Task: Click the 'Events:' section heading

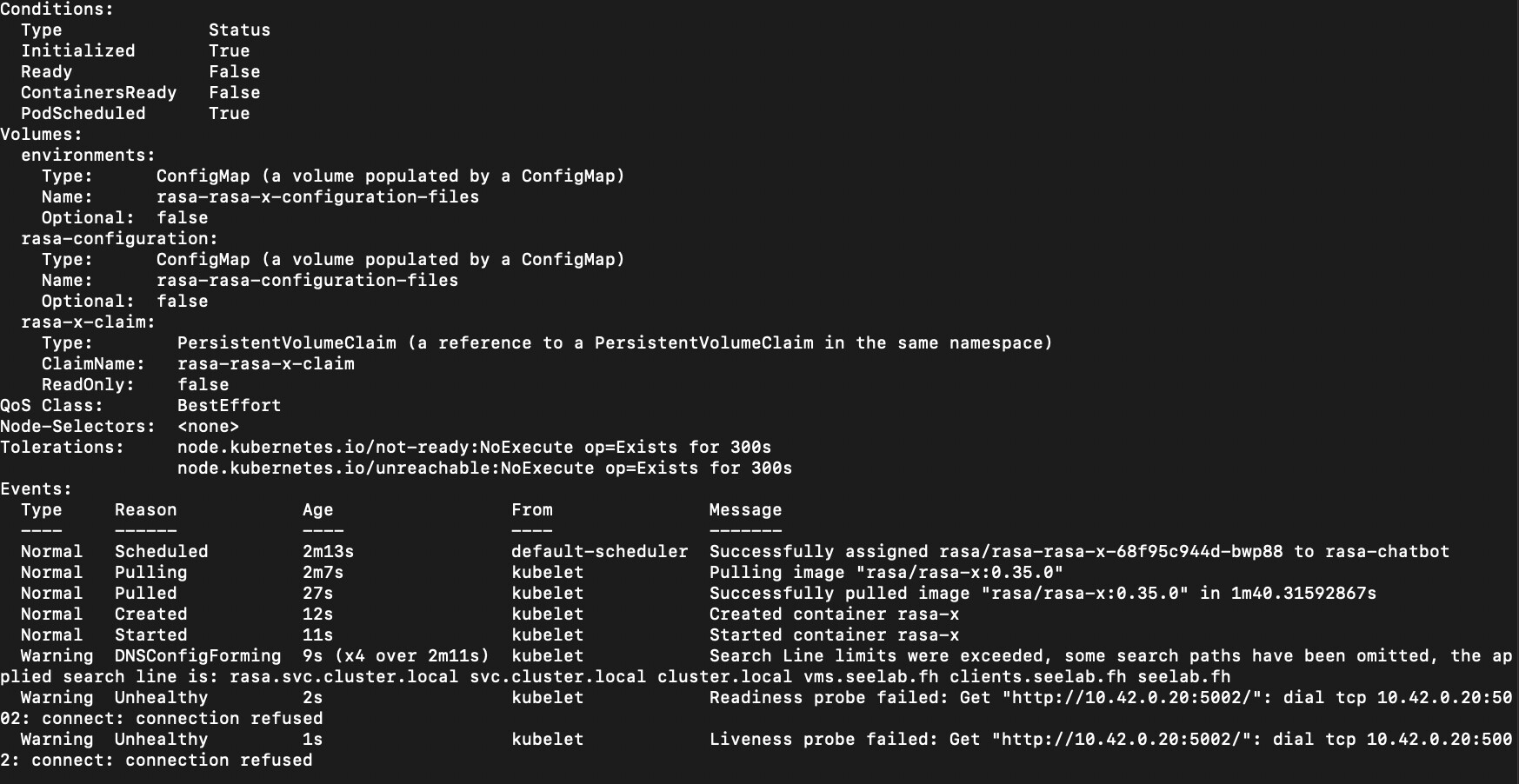Action: (x=36, y=489)
